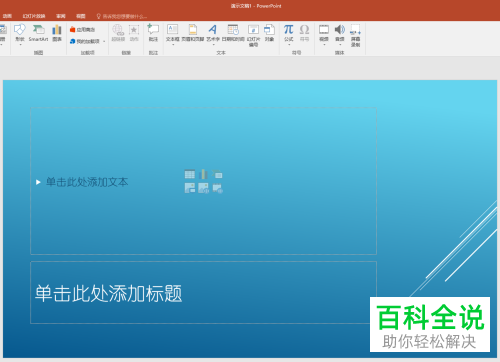500x362 pixels.
Task: Click the 符号 omega symbol icon
Action: pos(304,33)
